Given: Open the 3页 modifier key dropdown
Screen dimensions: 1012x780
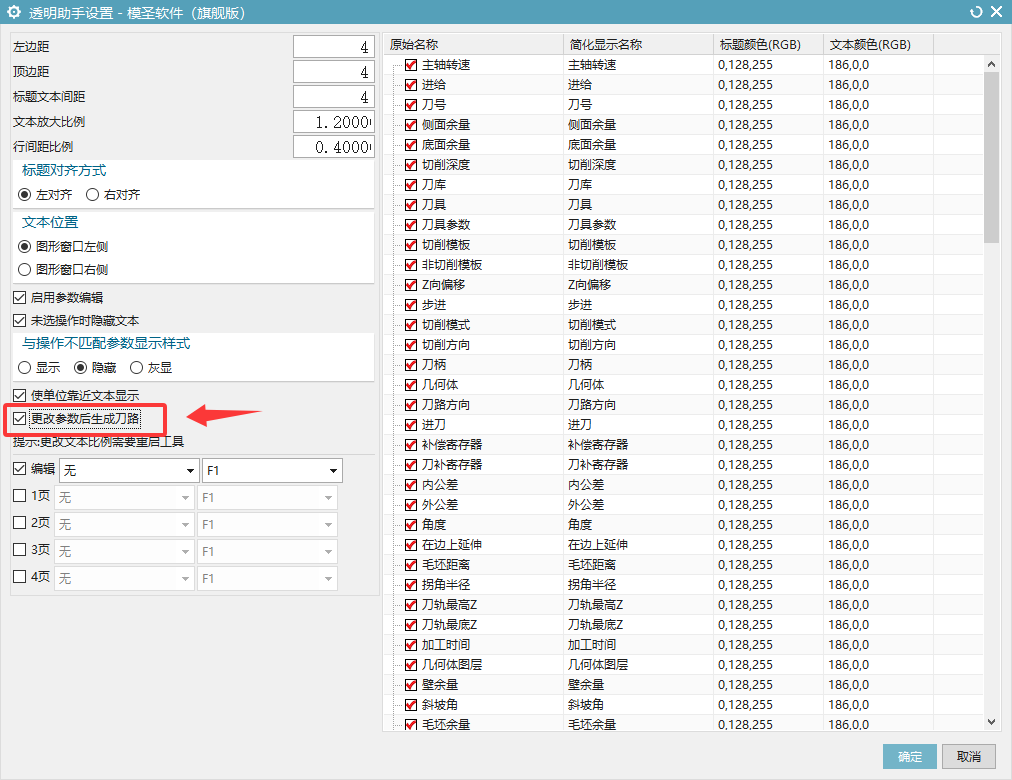Looking at the screenshot, I should pos(124,552).
